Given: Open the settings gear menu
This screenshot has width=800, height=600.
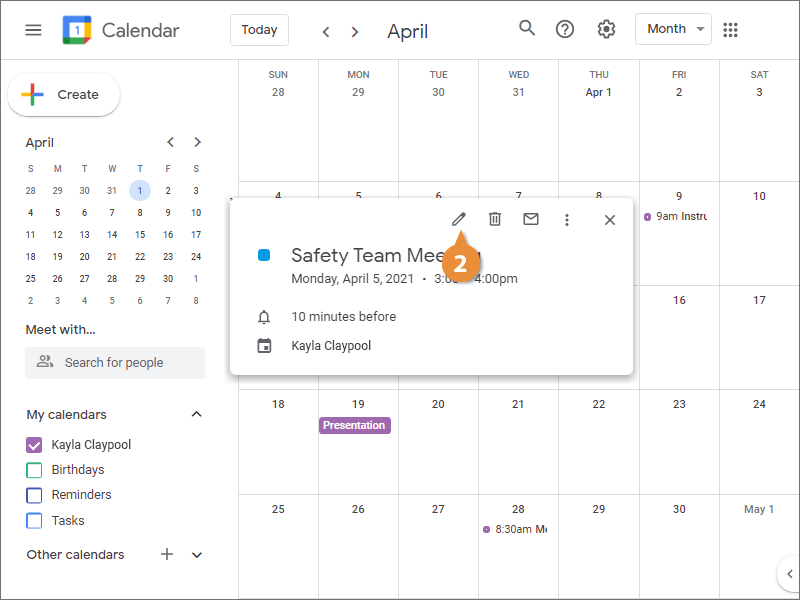Looking at the screenshot, I should pyautogui.click(x=606, y=29).
